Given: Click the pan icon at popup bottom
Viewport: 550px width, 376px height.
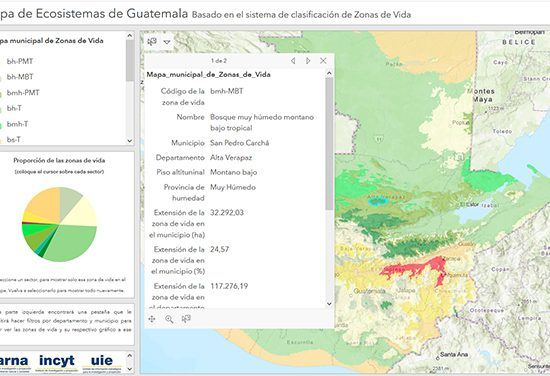Looking at the screenshot, I should [x=152, y=319].
